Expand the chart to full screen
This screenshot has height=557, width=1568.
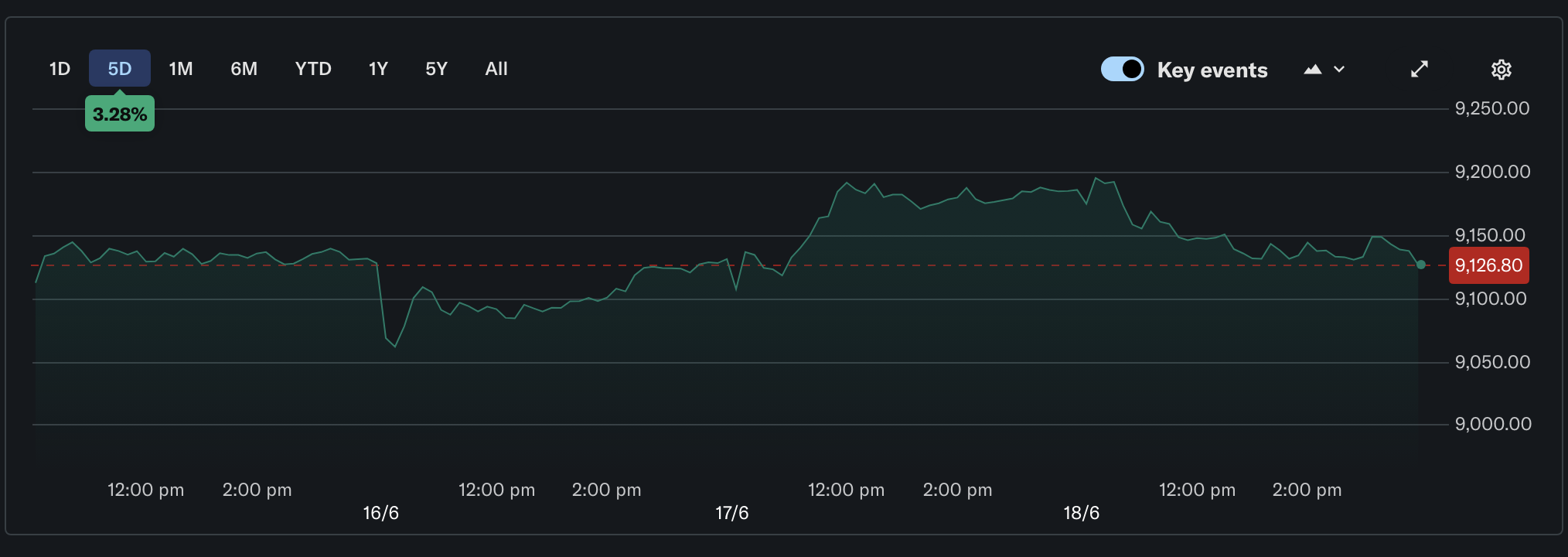pos(1420,70)
